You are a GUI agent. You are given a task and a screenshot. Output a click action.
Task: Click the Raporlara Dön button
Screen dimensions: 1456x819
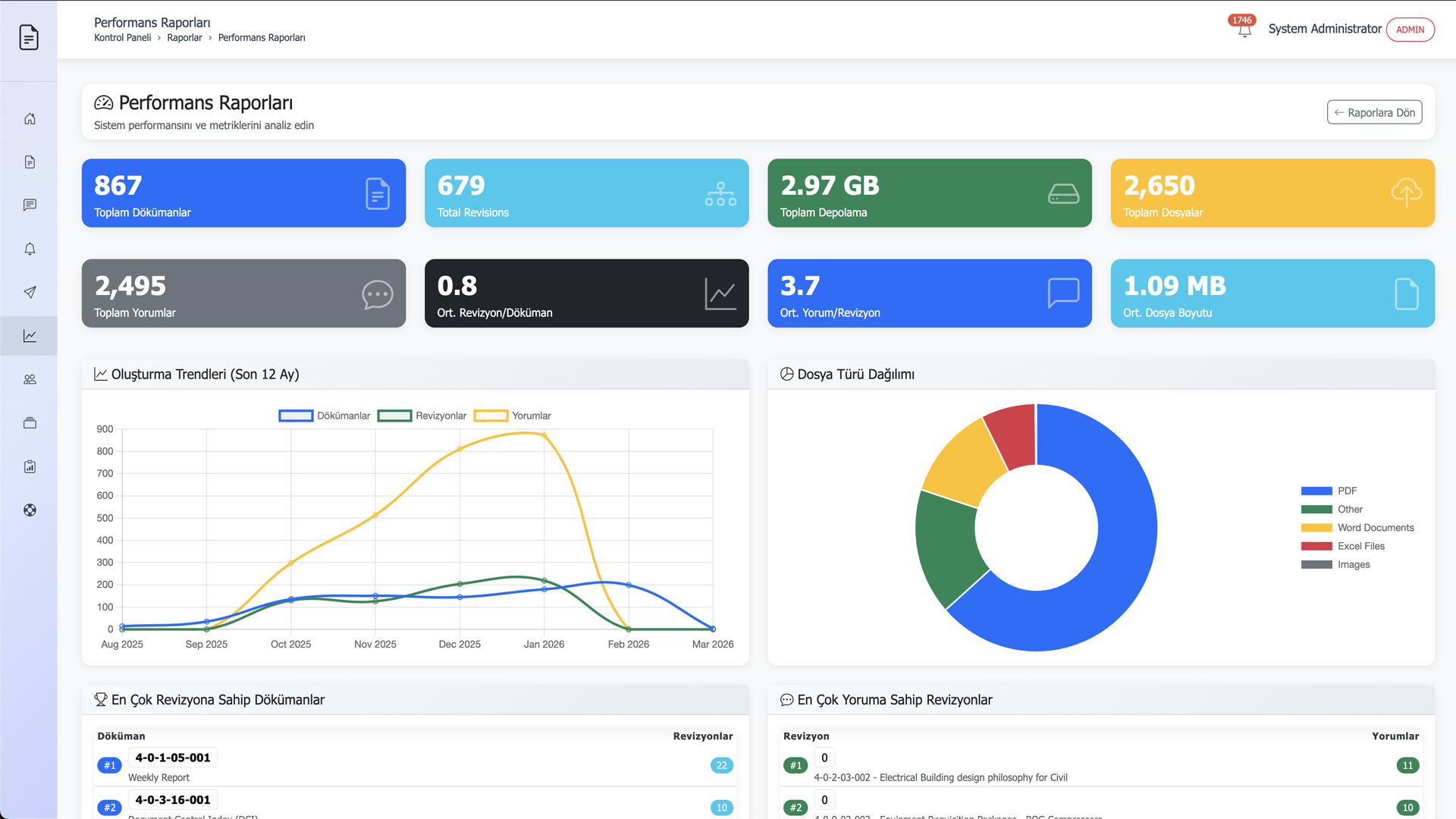pos(1374,112)
